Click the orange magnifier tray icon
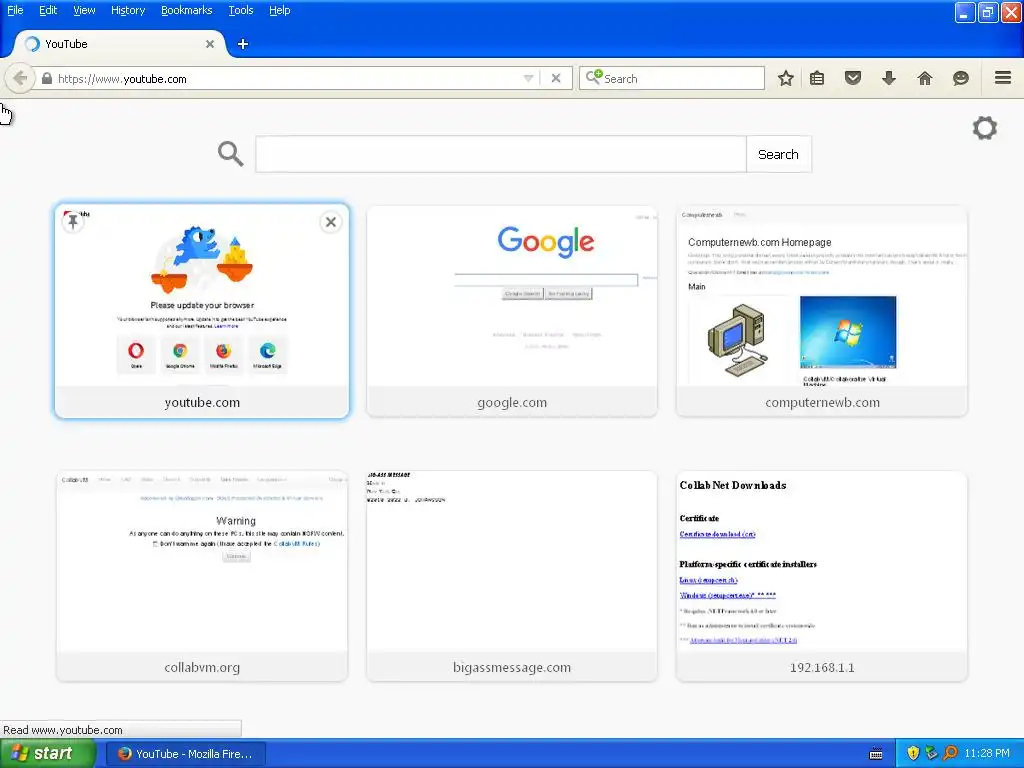Image resolution: width=1024 pixels, height=768 pixels. (950, 753)
